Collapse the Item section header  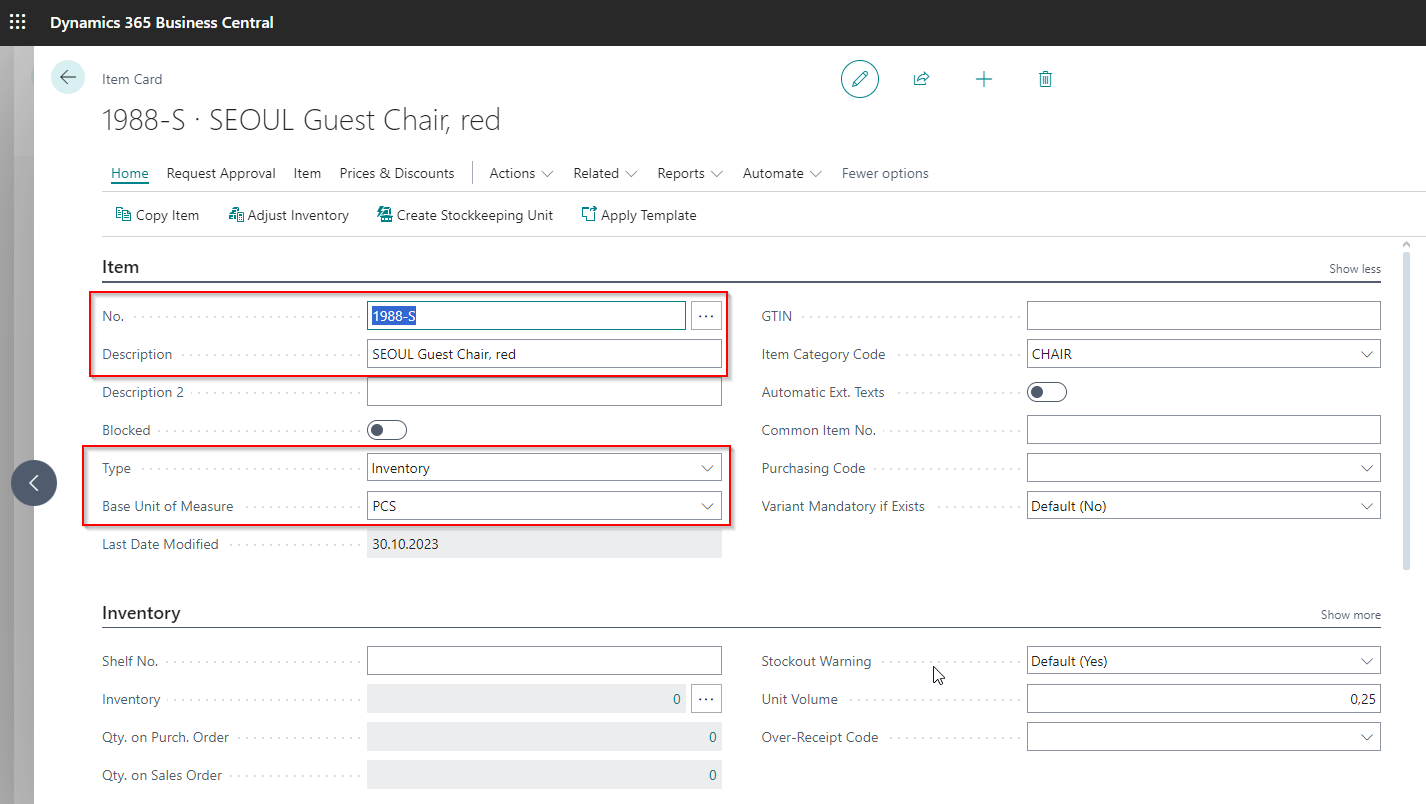[x=121, y=267]
